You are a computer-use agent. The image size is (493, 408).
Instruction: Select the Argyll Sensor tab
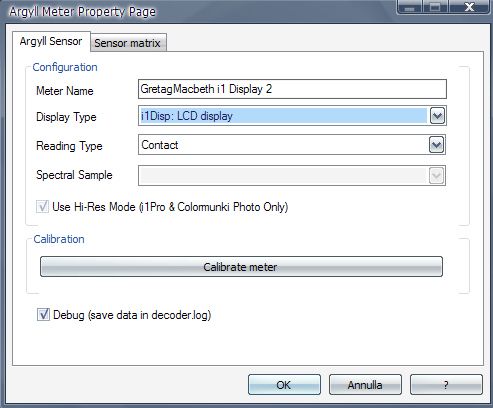tap(51, 41)
